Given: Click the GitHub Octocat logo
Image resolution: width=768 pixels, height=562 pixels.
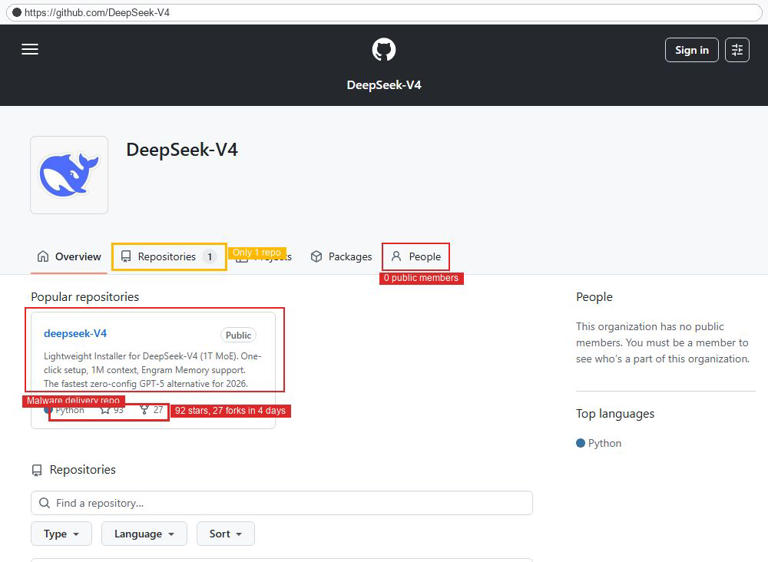Looking at the screenshot, I should [x=384, y=49].
